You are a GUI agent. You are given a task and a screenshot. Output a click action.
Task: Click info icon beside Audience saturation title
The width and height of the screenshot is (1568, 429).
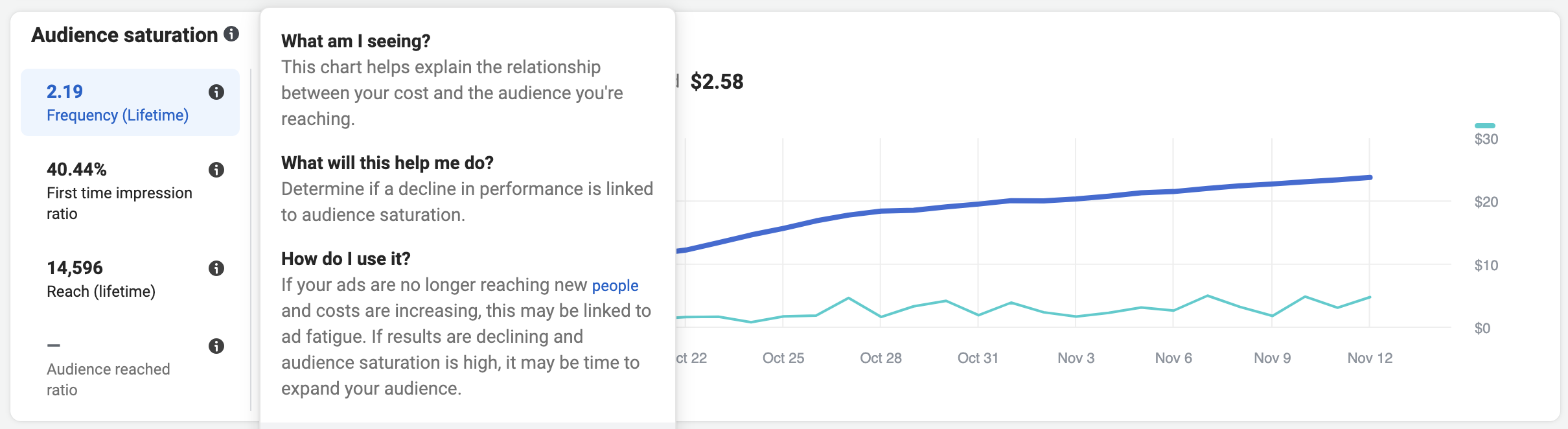click(231, 34)
